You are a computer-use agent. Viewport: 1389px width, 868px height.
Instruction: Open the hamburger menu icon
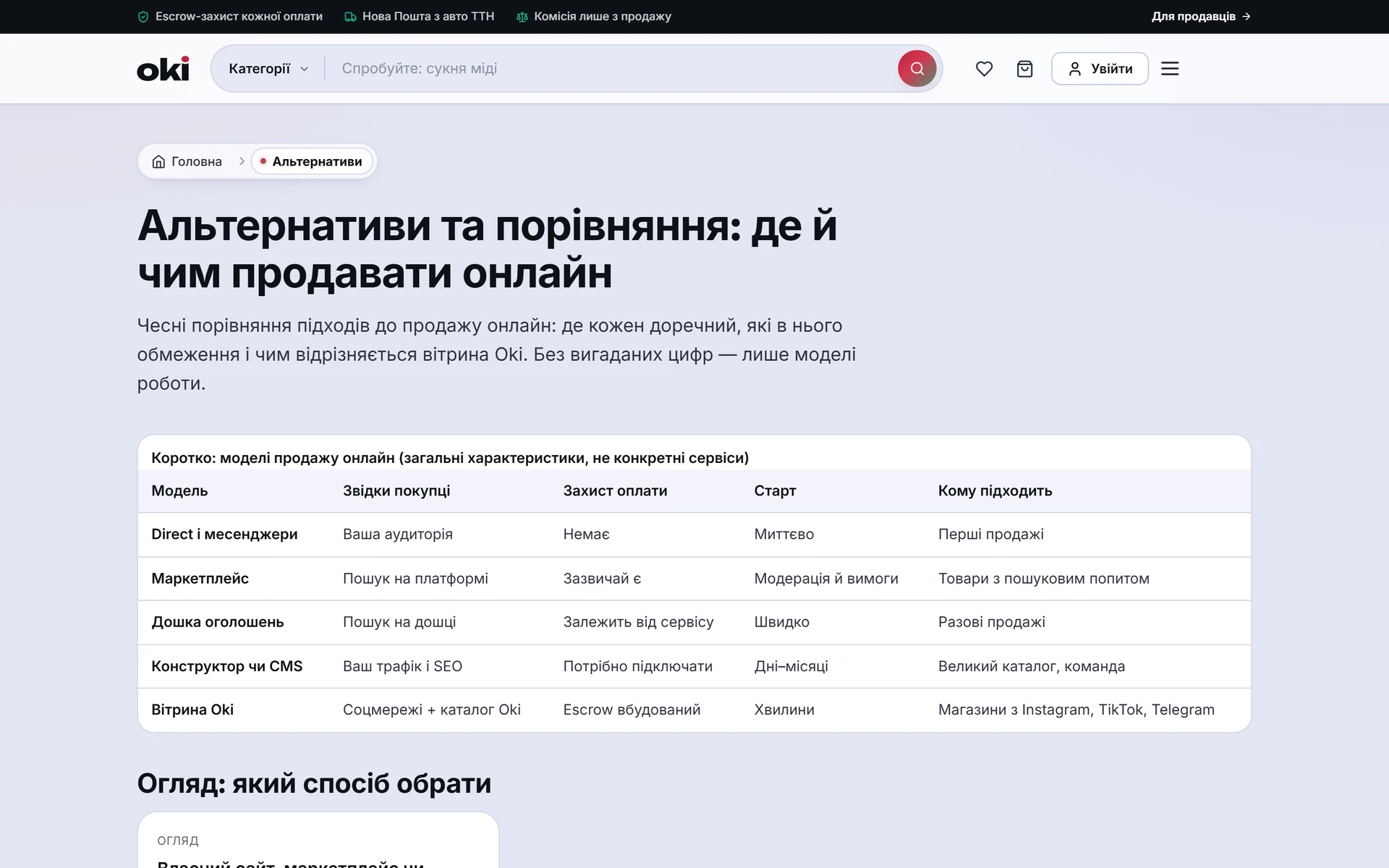click(1170, 69)
